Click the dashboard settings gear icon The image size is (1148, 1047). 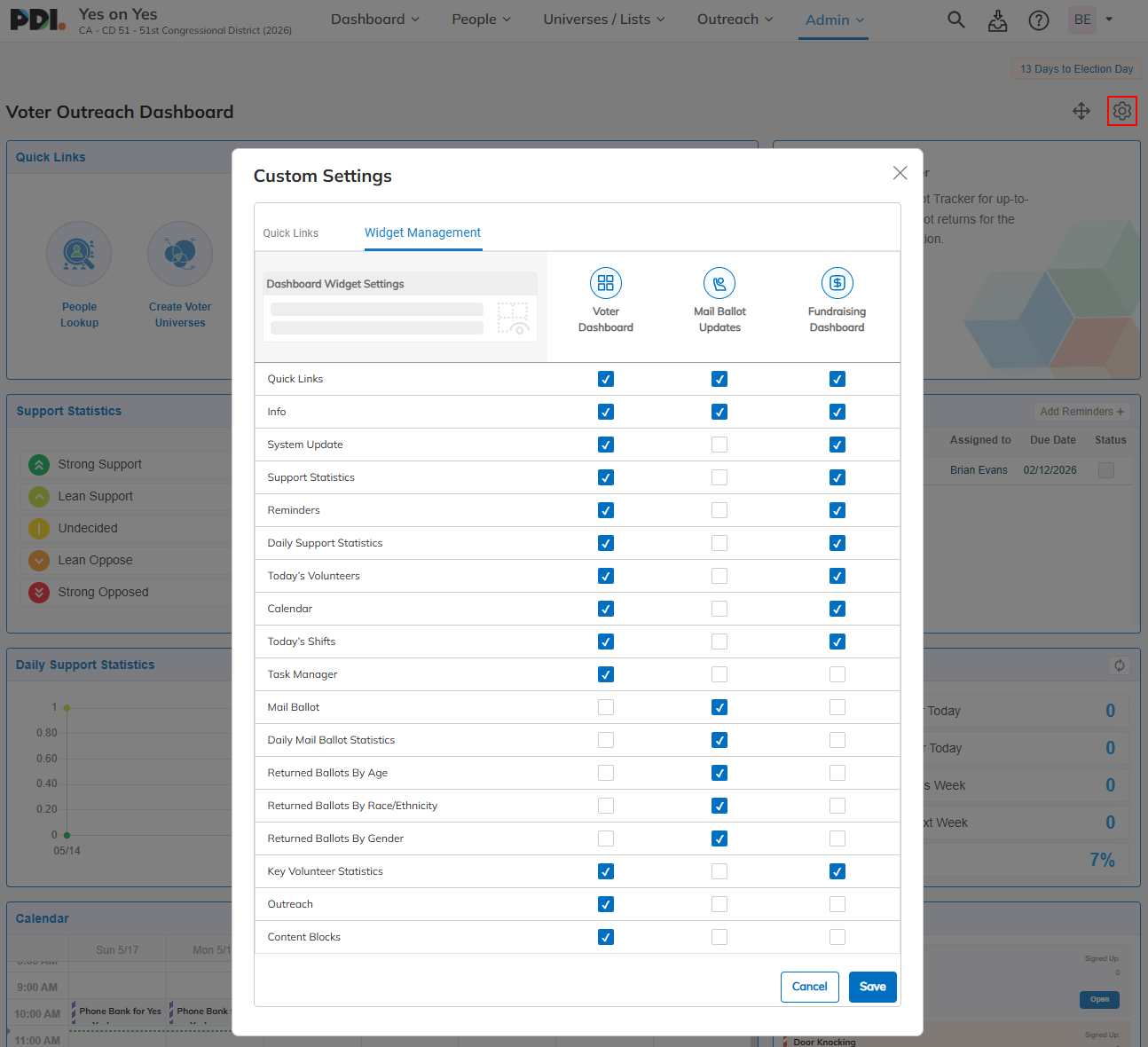(x=1122, y=111)
